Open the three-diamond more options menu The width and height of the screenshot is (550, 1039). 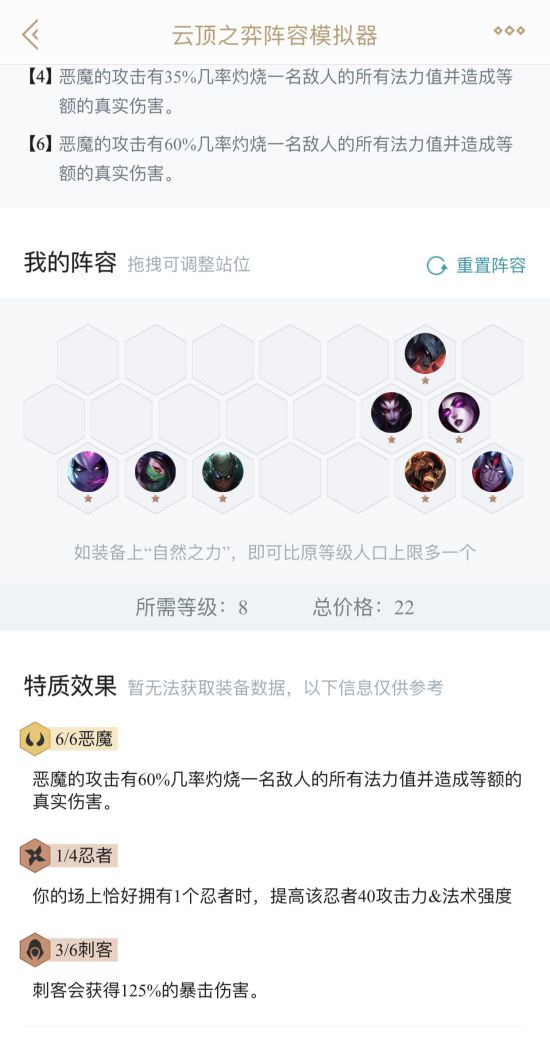click(x=509, y=30)
